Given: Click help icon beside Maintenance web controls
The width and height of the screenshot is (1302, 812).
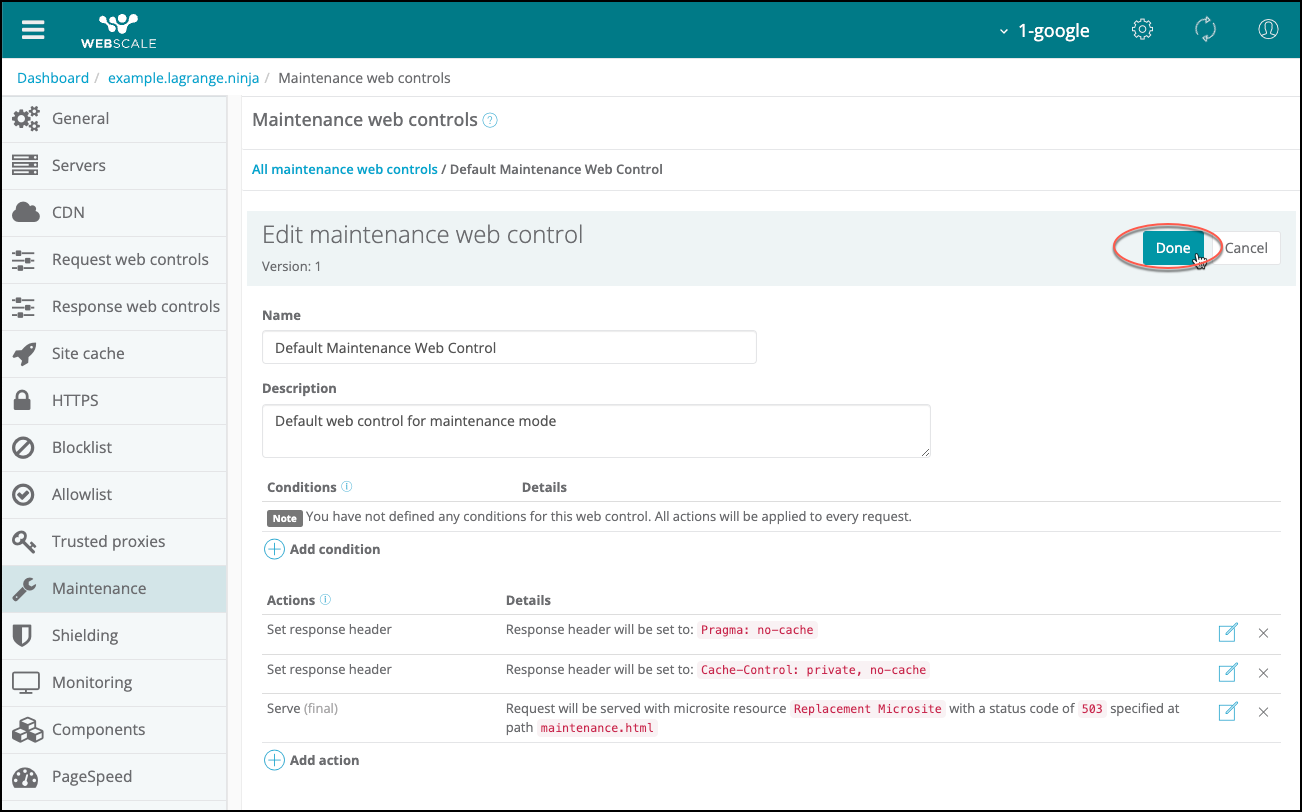Looking at the screenshot, I should point(490,121).
